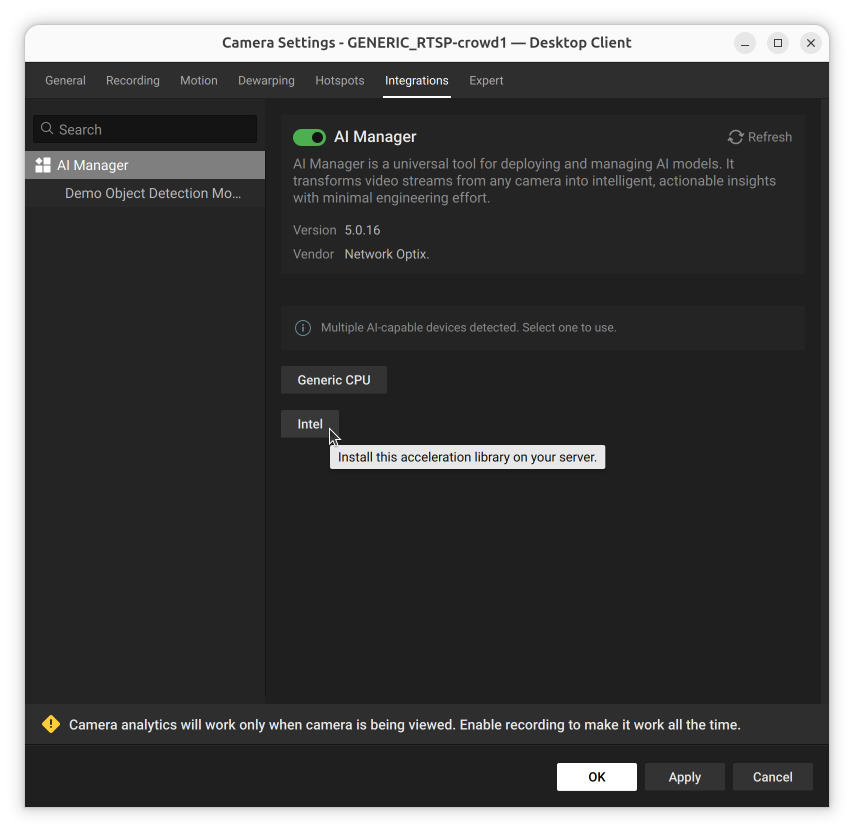The height and width of the screenshot is (832, 854).
Task: Switch to the Recording tab
Action: [133, 81]
